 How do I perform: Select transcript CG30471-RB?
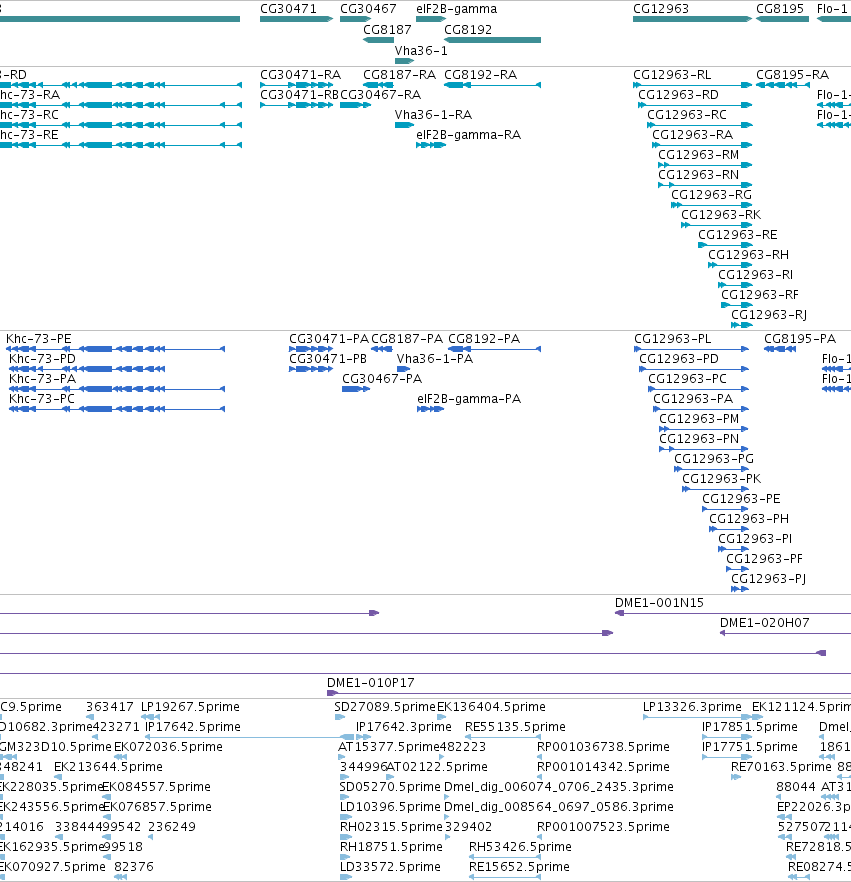click(x=296, y=105)
